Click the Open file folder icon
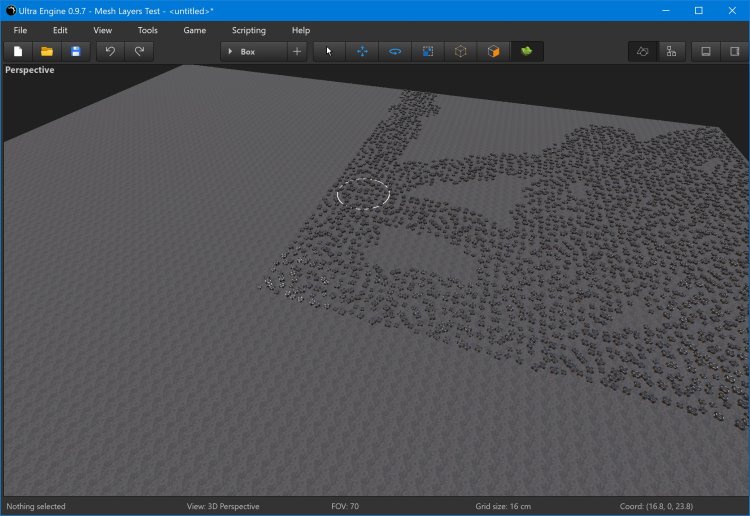Viewport: 750px width, 516px height. [47, 51]
